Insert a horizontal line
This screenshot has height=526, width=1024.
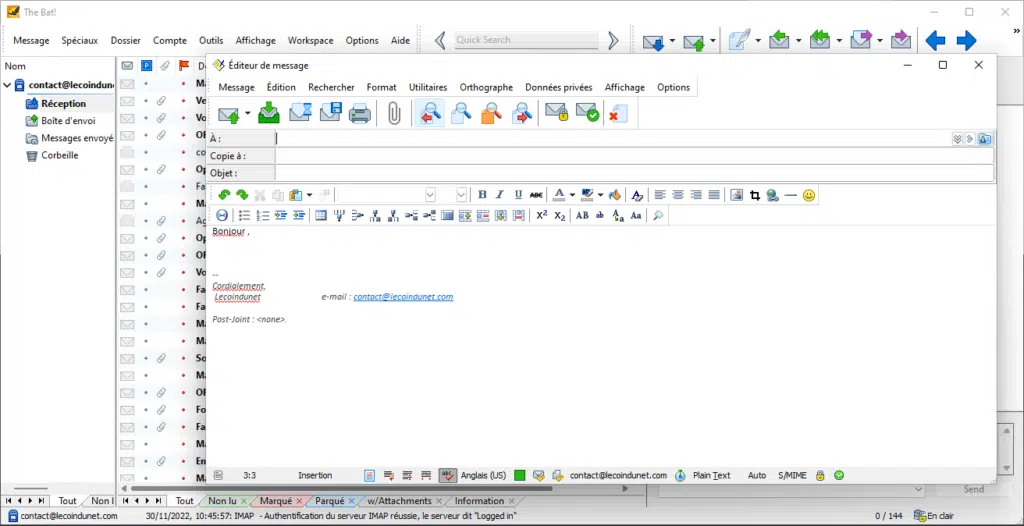coord(791,195)
